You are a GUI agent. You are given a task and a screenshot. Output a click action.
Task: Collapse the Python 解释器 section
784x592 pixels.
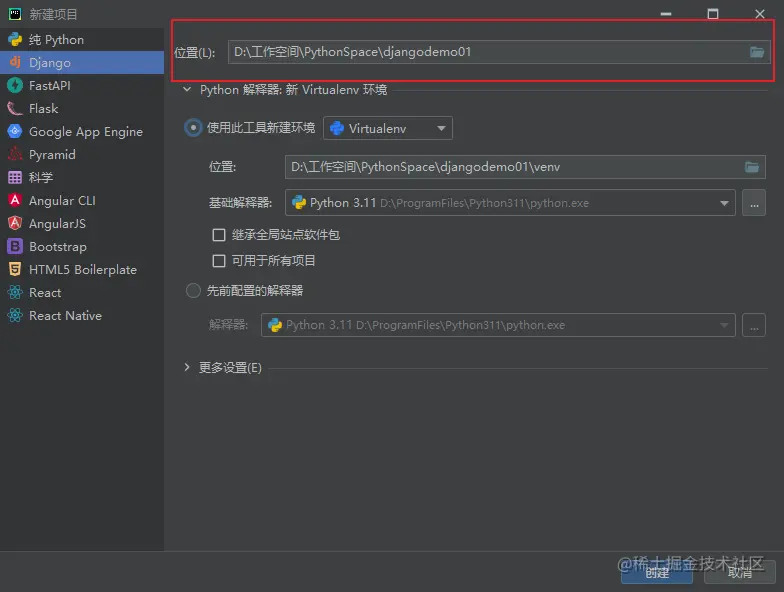click(187, 90)
